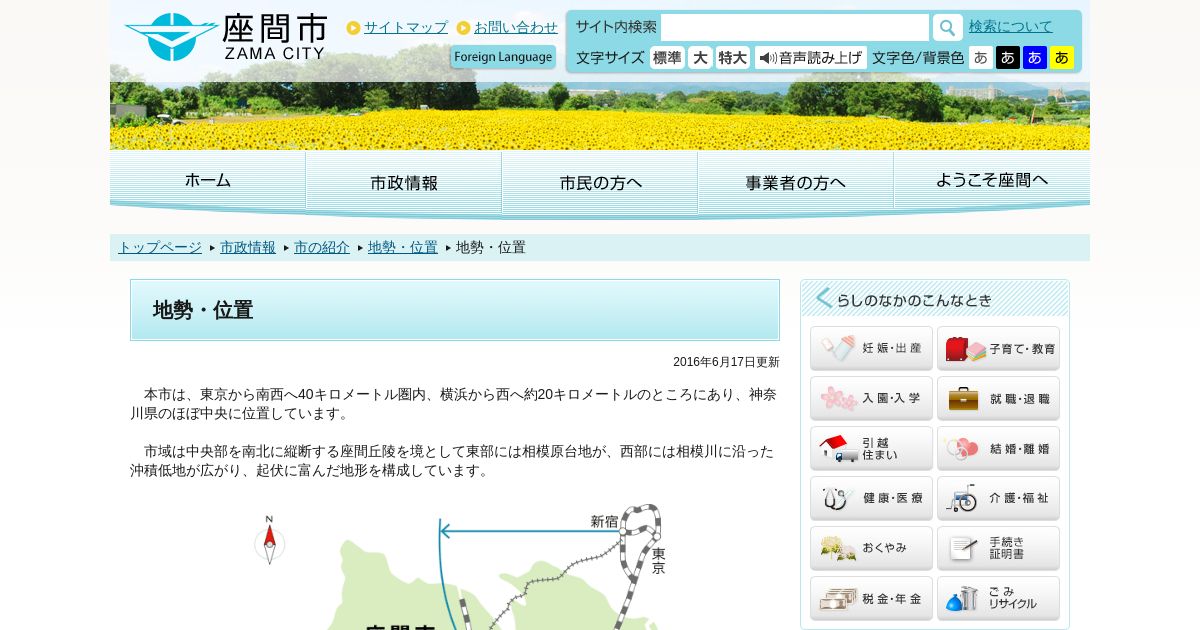Image resolution: width=1200 pixels, height=630 pixels.
Task: Select black background color swatch
Action: (1008, 58)
